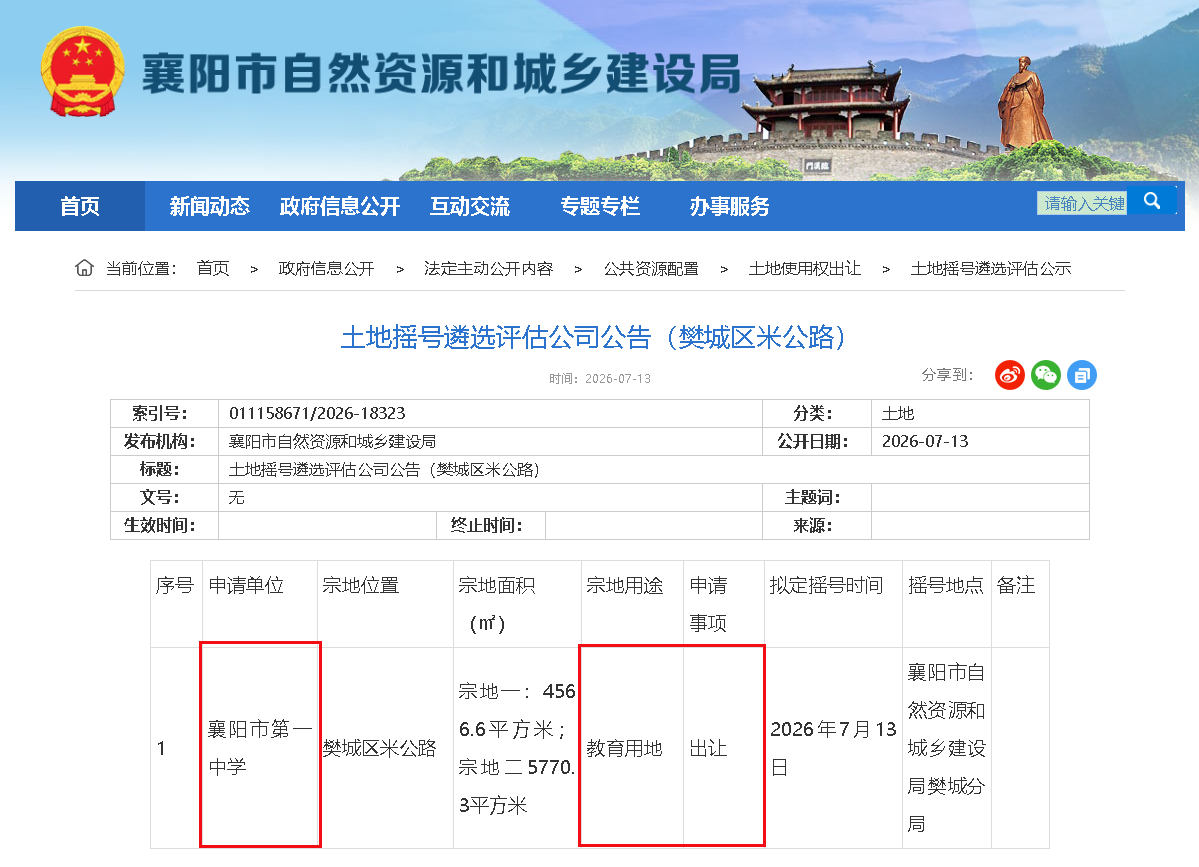Click cell 襄阳市第一中学
1199x867 pixels.
pyautogui.click(x=260, y=748)
